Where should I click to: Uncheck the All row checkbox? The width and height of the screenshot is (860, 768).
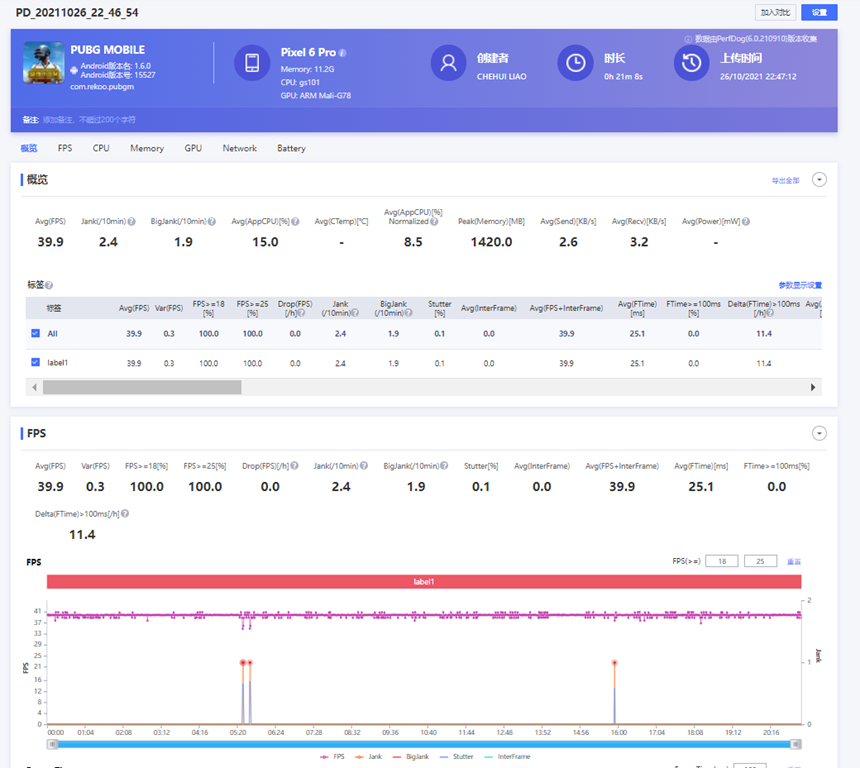point(36,333)
